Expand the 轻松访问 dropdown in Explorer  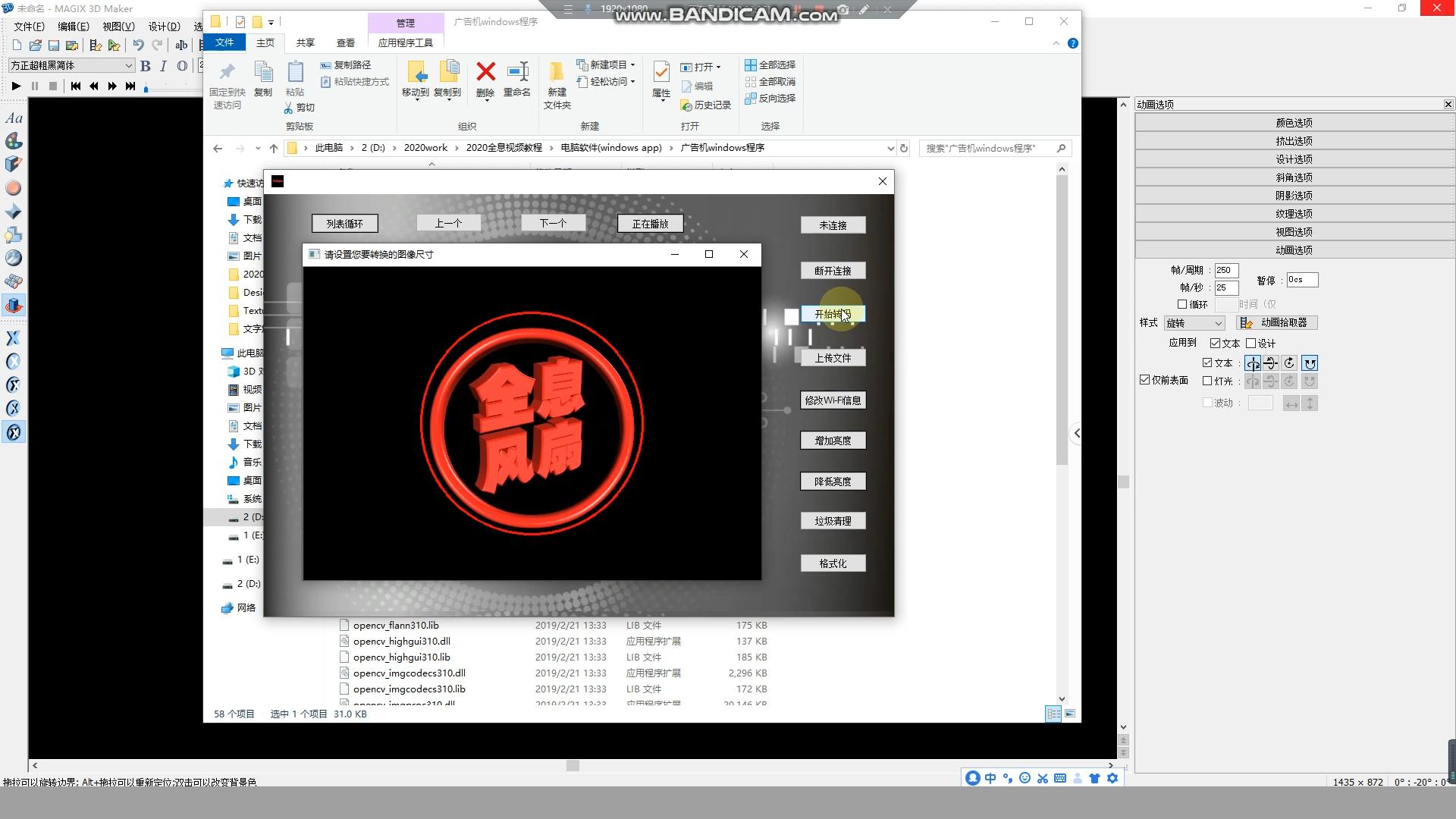[x=632, y=82]
